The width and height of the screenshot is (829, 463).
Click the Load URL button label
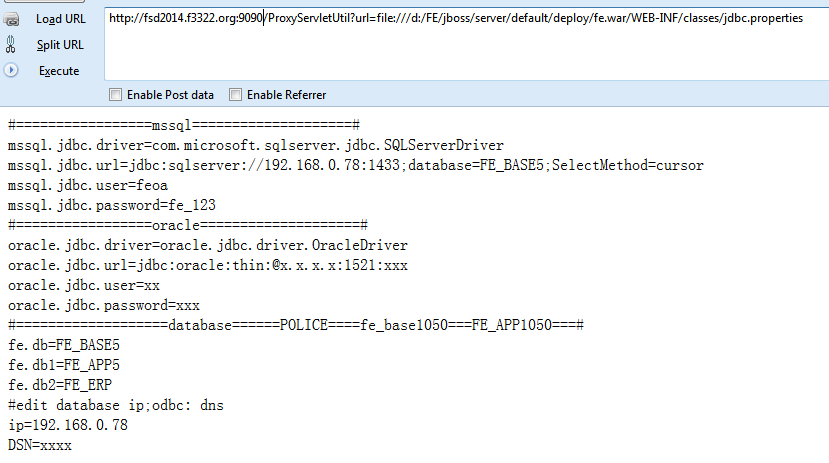[x=61, y=19]
